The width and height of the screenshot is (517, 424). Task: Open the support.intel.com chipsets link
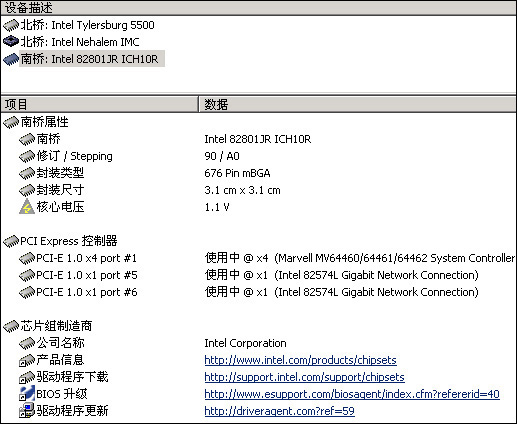coord(304,377)
